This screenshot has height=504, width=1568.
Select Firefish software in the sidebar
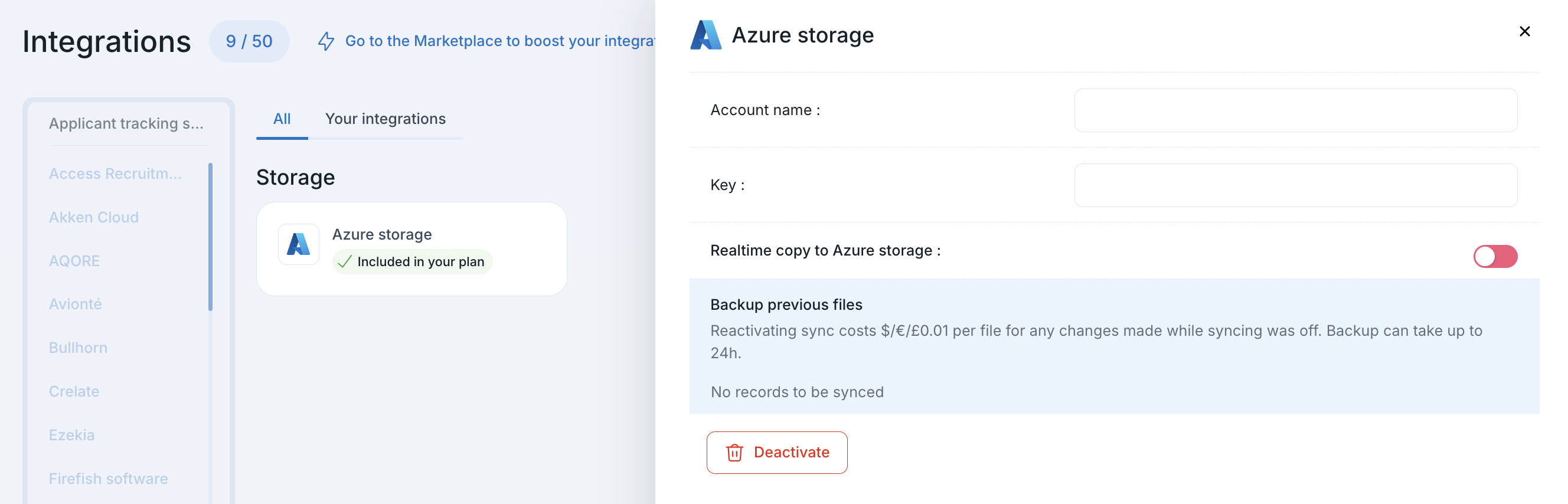(109, 479)
